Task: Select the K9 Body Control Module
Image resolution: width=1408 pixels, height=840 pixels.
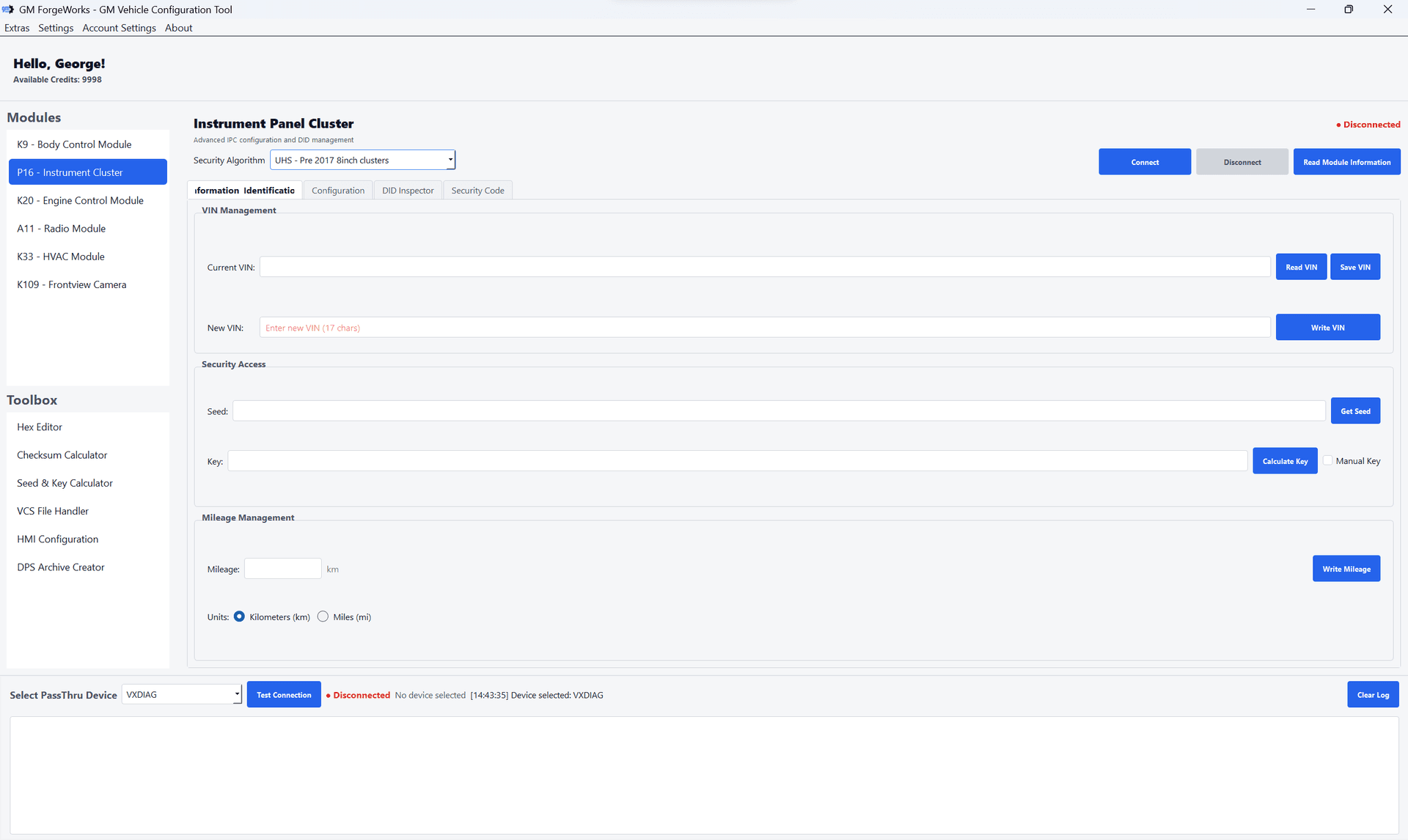Action: point(74,144)
